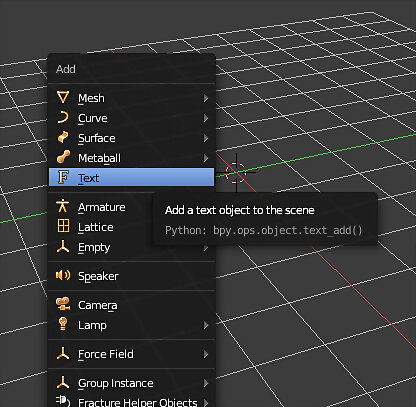Viewport: 416px width, 407px height.
Task: Expand the Mesh submenu arrow
Action: click(206, 98)
